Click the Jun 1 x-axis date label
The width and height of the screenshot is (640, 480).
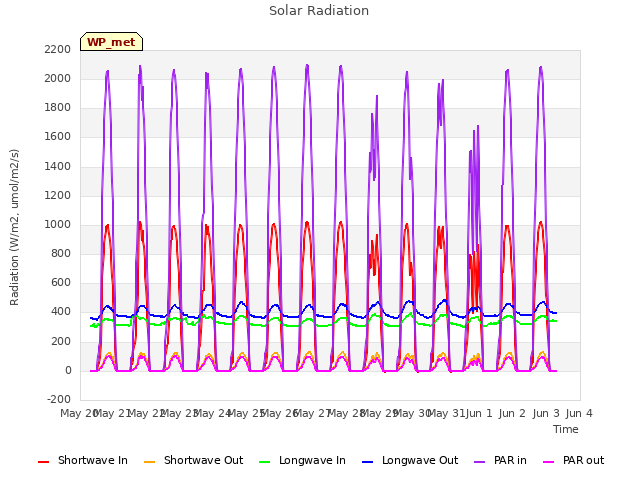[x=478, y=413]
